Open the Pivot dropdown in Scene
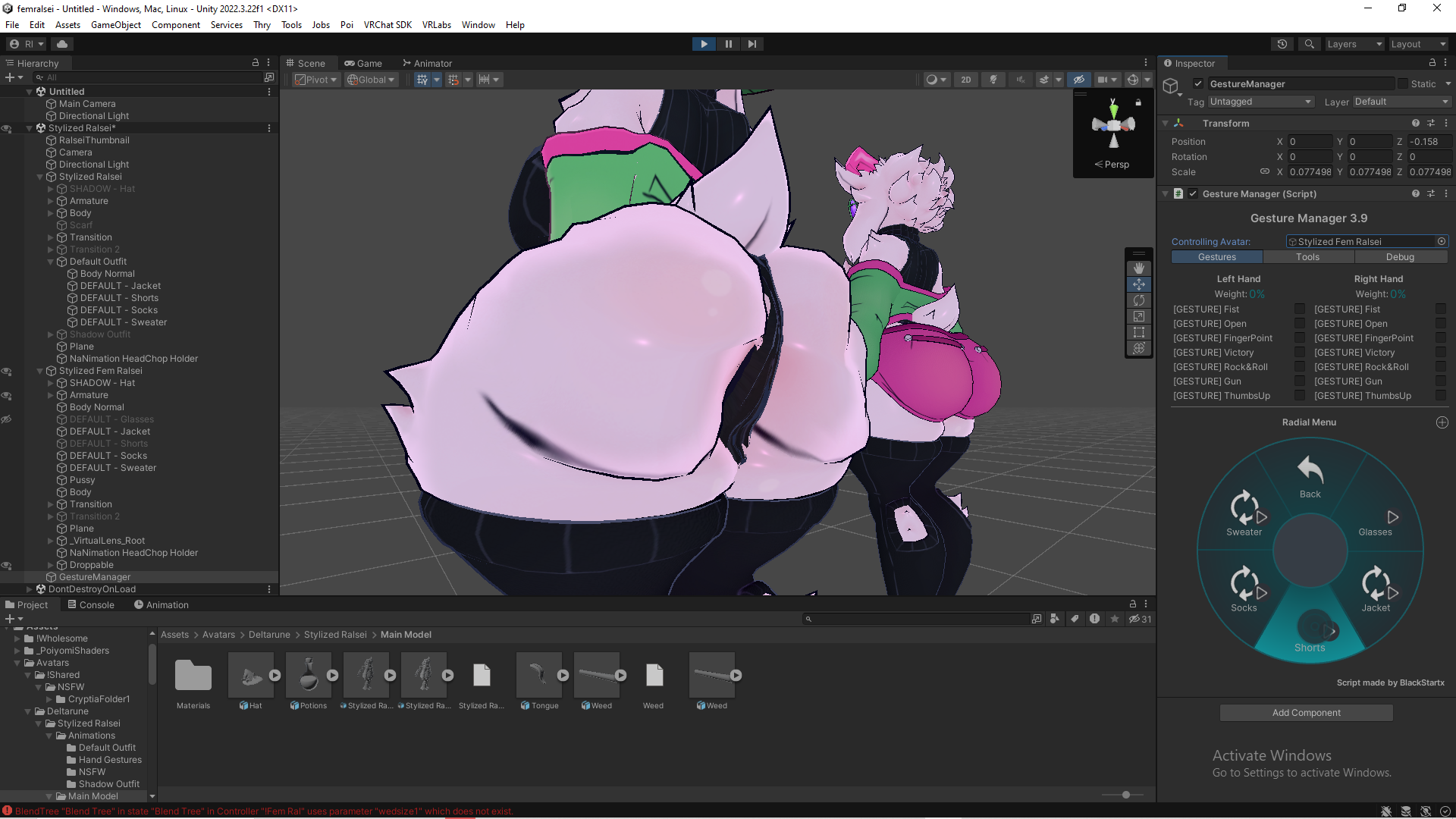Screen dimensions: 1456x819 (x=316, y=80)
